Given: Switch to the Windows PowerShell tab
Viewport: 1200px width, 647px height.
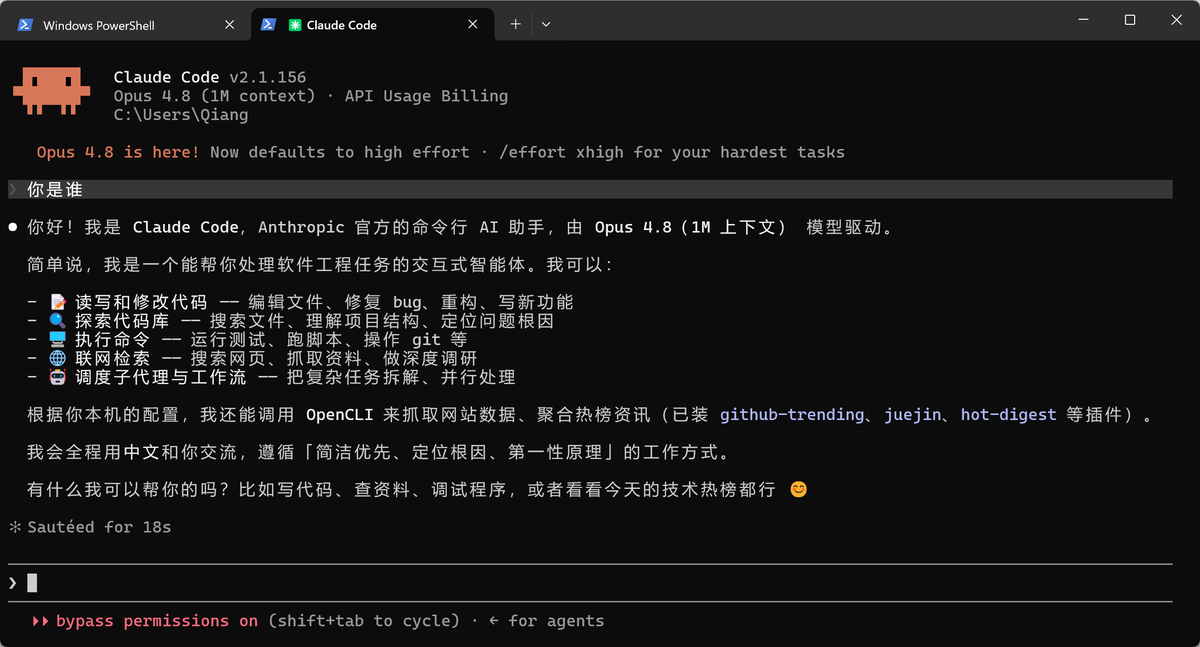Looking at the screenshot, I should (x=127, y=25).
